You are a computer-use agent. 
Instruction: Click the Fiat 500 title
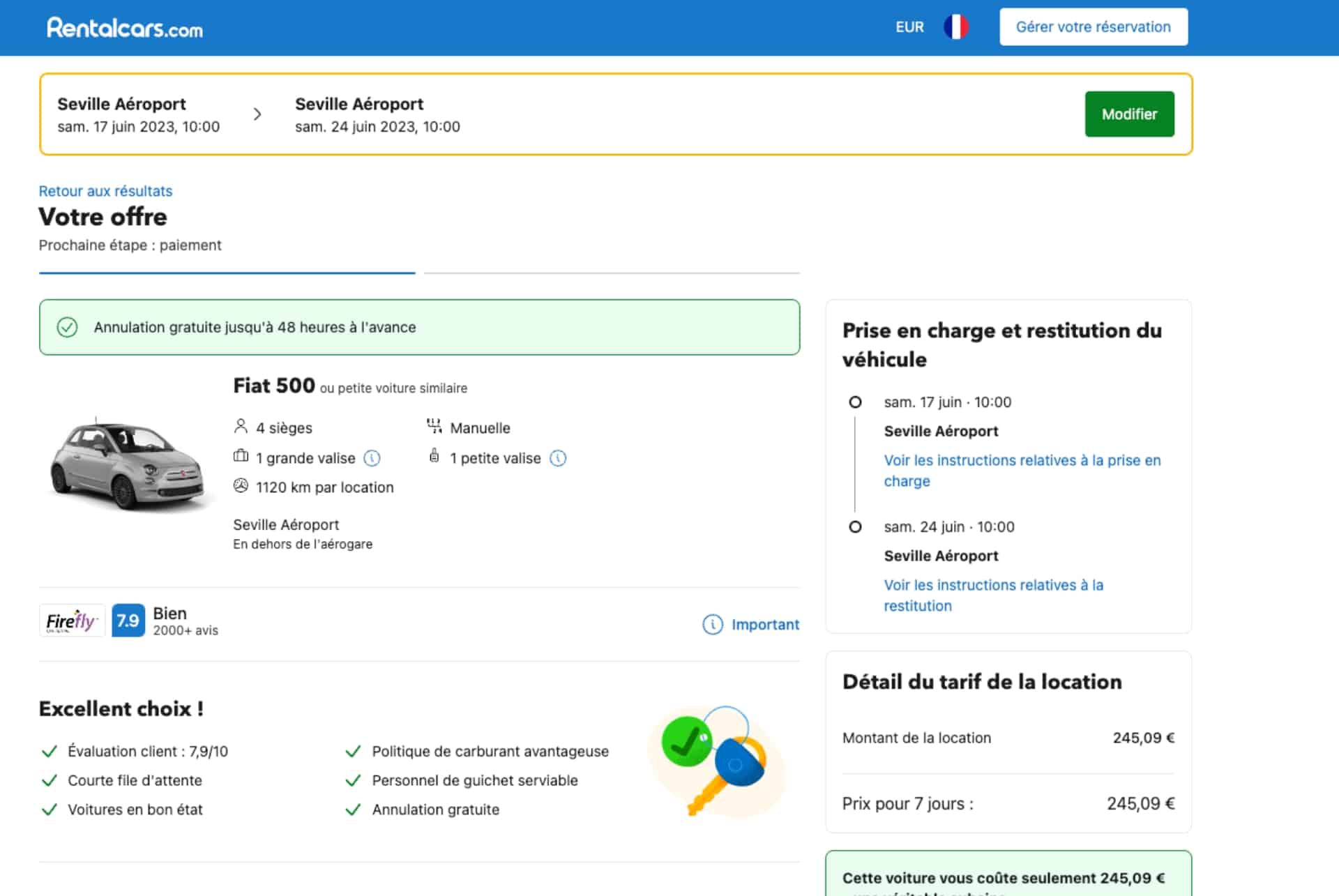(274, 386)
